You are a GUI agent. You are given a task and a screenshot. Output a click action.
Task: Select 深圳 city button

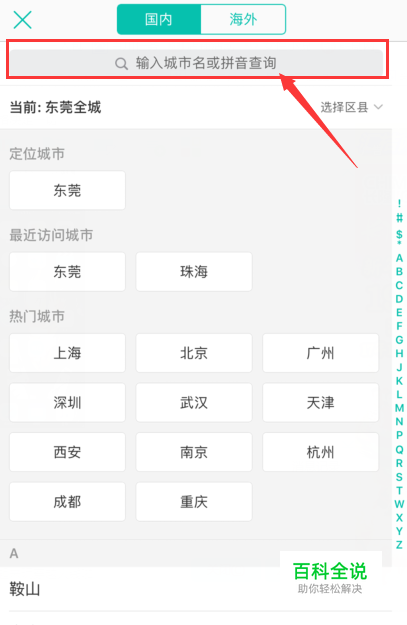pos(67,403)
